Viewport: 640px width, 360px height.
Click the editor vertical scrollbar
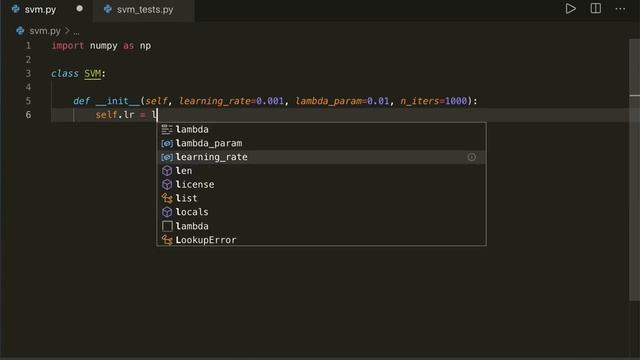[x=634, y=169]
